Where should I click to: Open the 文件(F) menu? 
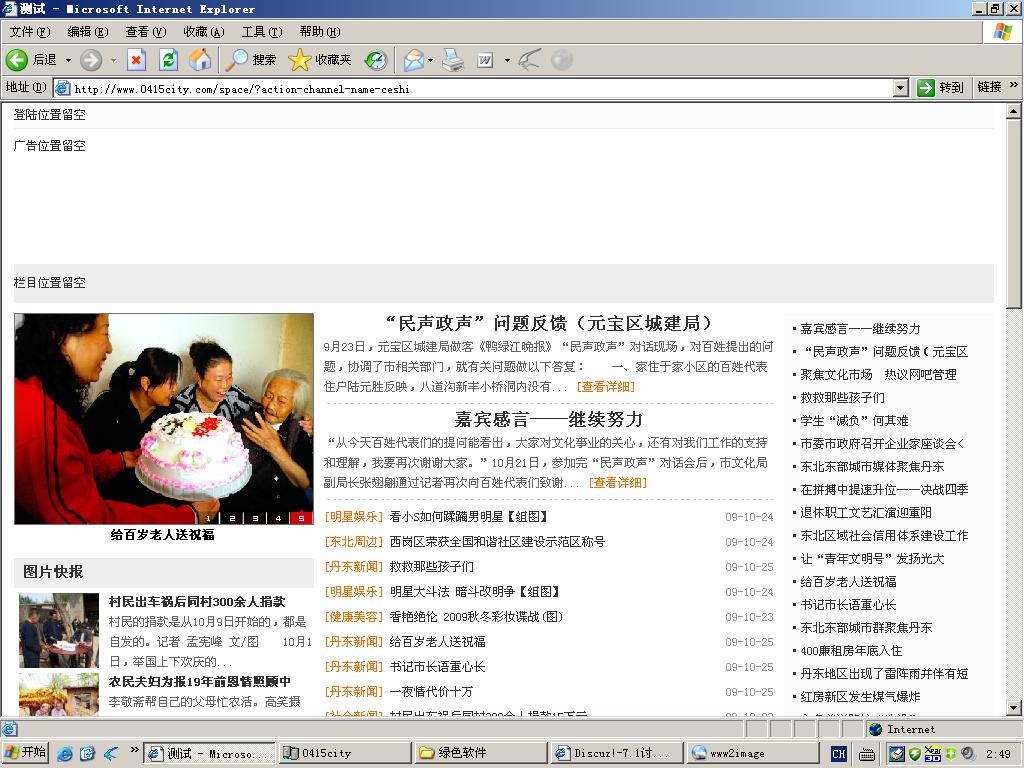pos(30,31)
